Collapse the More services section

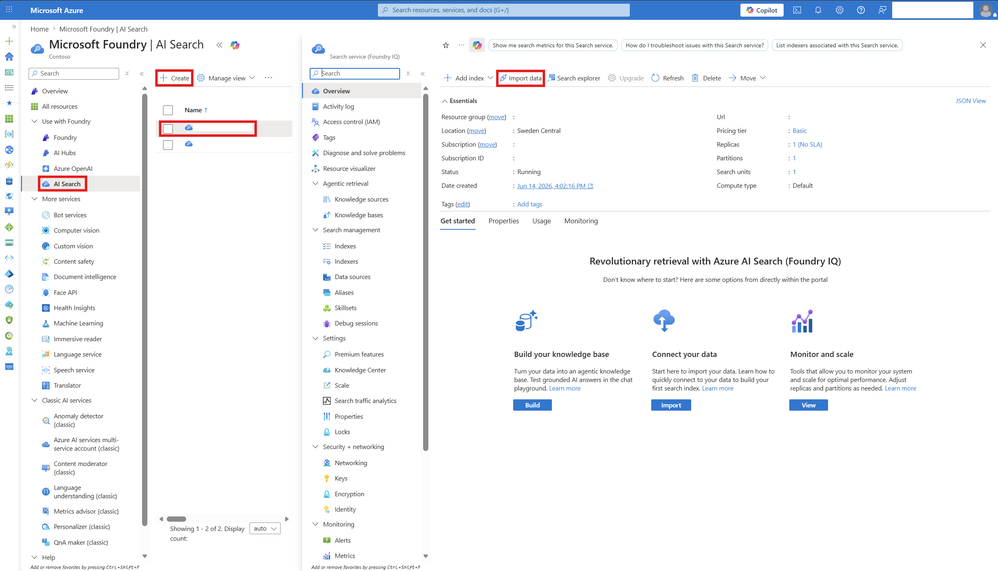(34, 199)
